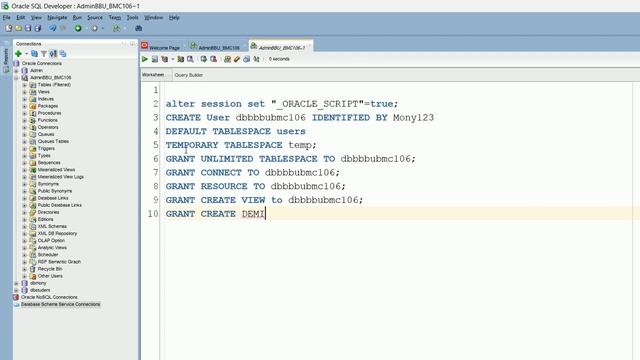Select the Materialized Views tree item
This screenshot has width=640, height=360.
pyautogui.click(x=56, y=170)
